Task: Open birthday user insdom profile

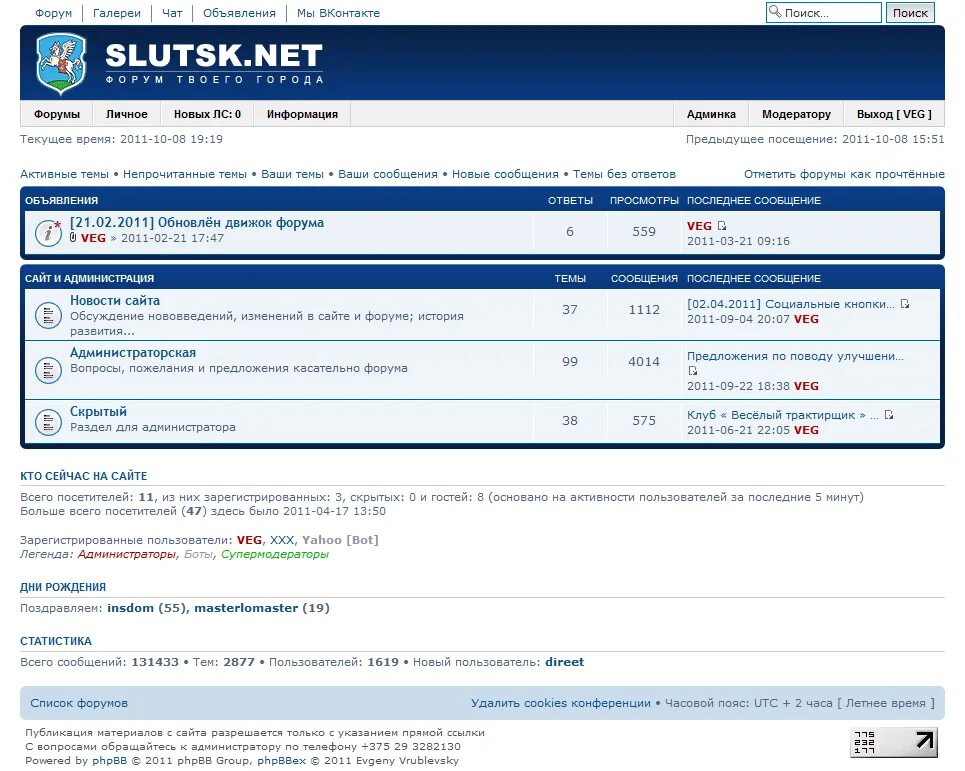Action: (x=130, y=608)
